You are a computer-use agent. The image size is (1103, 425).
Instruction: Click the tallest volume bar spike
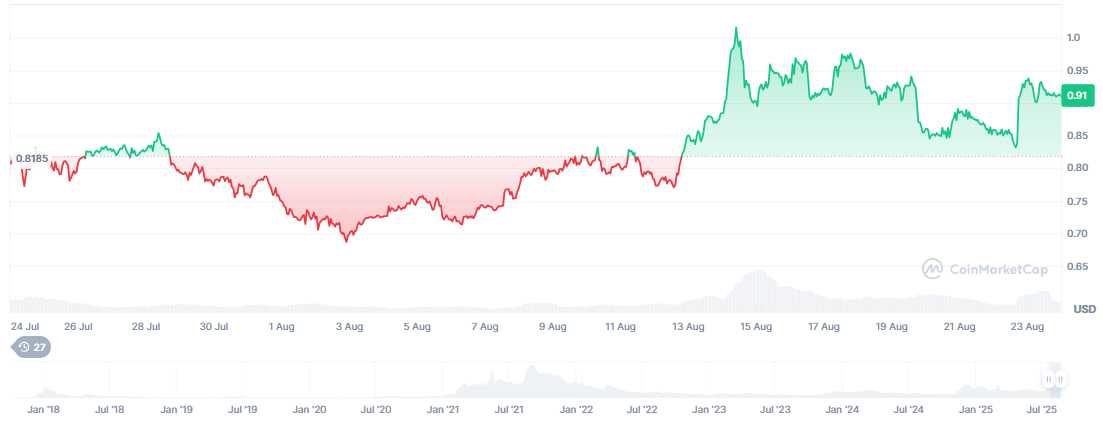pyautogui.click(x=758, y=272)
